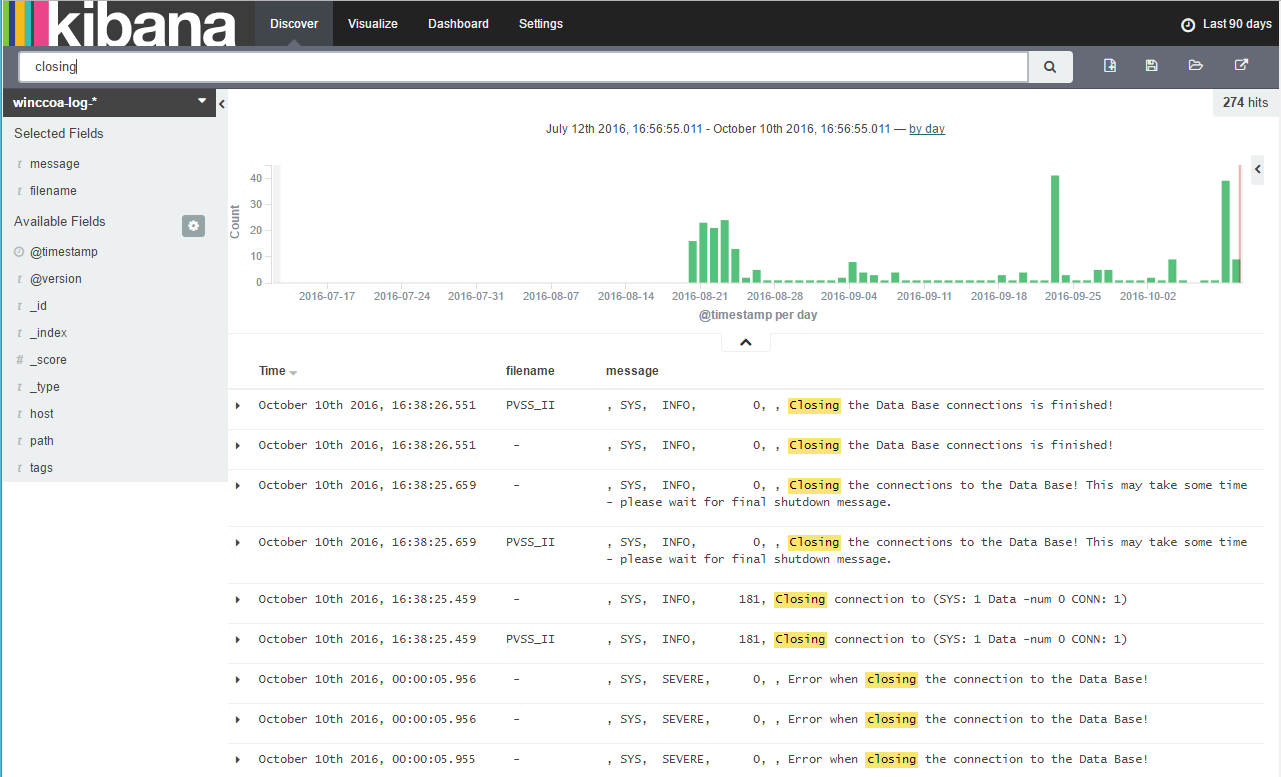Expand the first 16:38:25.659 row without filename
This screenshot has width=1281, height=777.
point(238,485)
